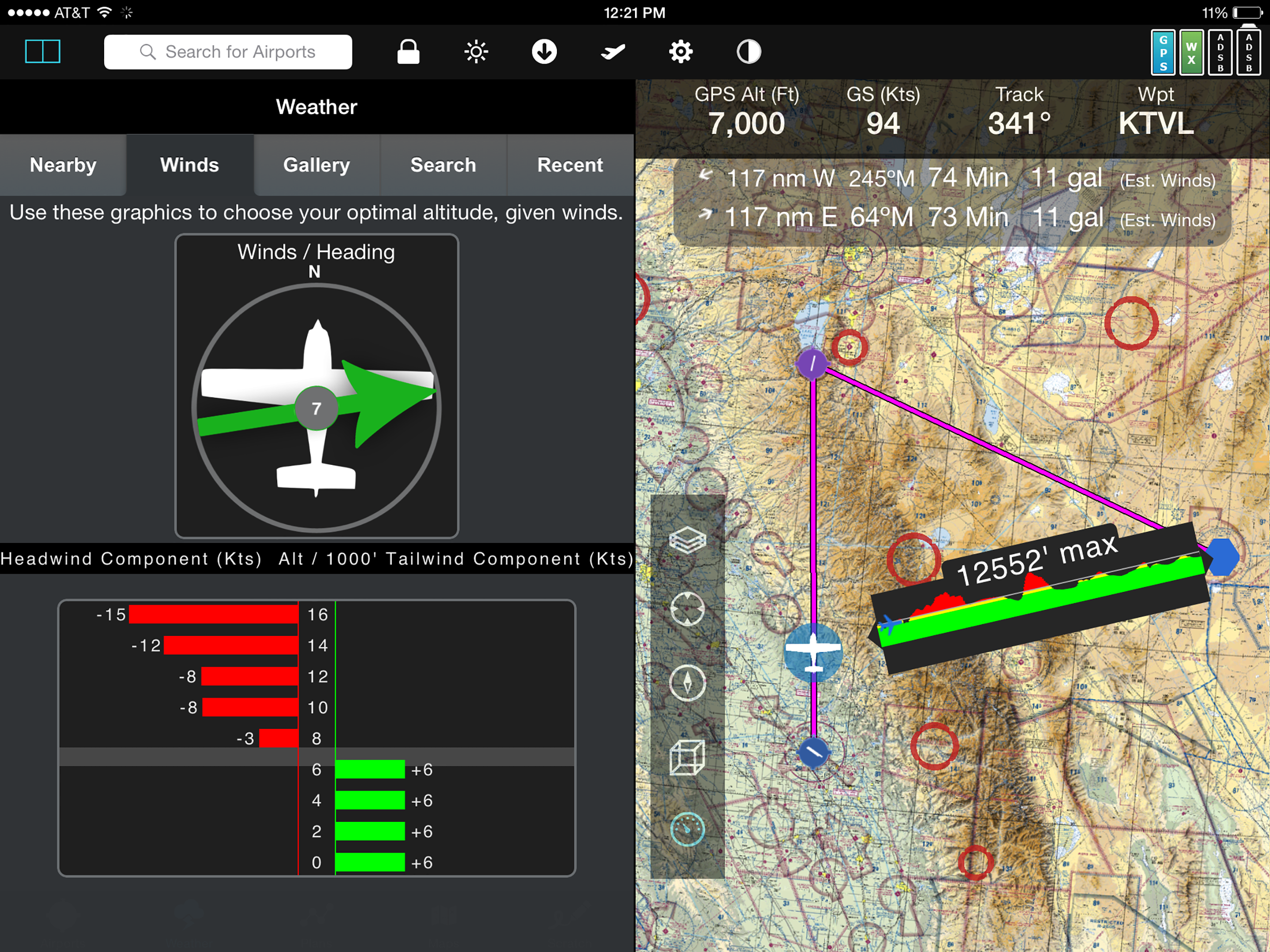The image size is (1270, 952).
Task: Tap the compass orientation icon
Action: click(687, 683)
